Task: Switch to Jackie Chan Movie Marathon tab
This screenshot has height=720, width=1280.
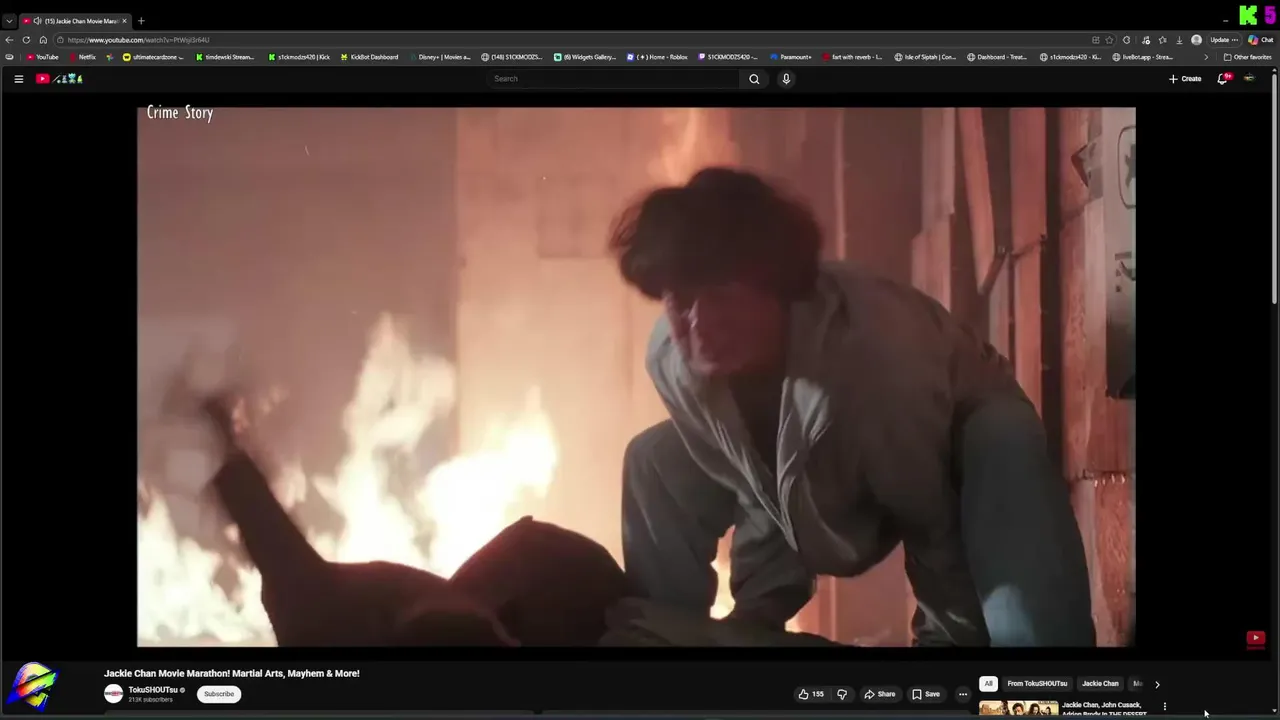Action: click(x=75, y=21)
